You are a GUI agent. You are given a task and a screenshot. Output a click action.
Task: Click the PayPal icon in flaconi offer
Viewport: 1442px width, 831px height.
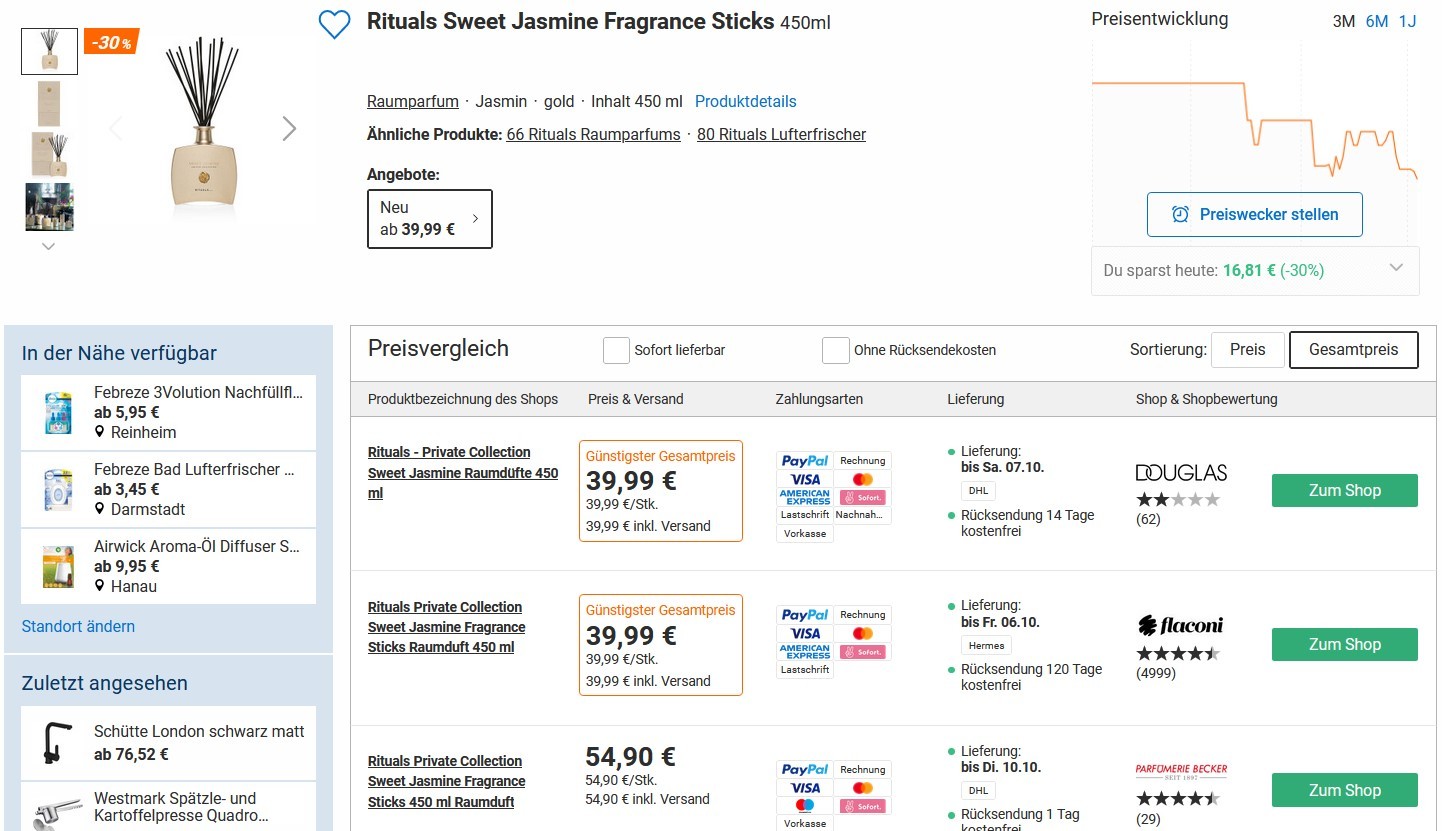(805, 615)
